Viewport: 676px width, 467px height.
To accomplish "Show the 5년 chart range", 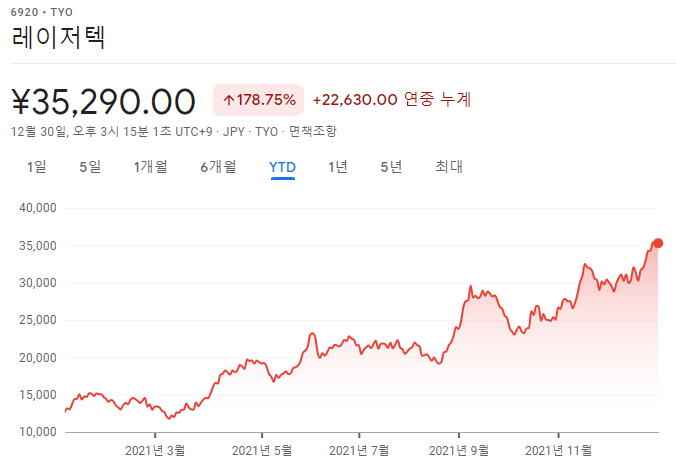I will point(391,167).
